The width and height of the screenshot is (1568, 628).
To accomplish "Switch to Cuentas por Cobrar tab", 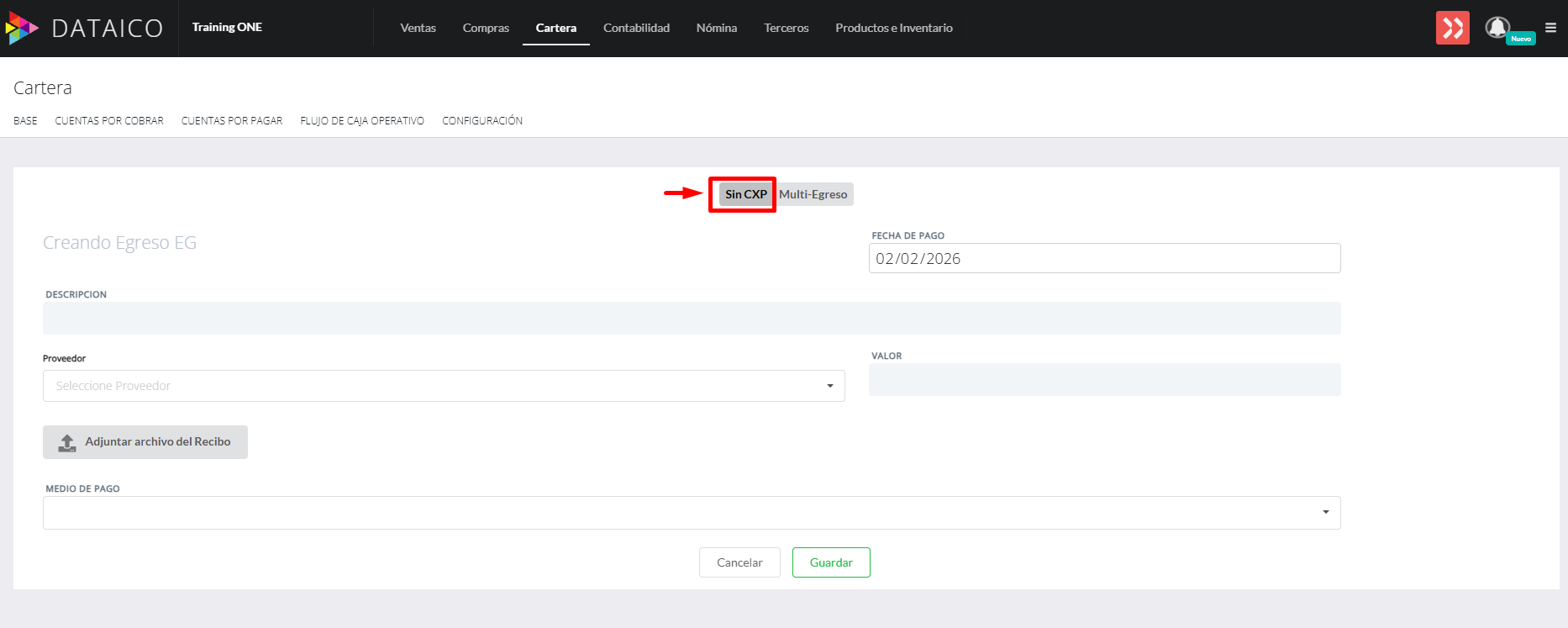I will (109, 121).
